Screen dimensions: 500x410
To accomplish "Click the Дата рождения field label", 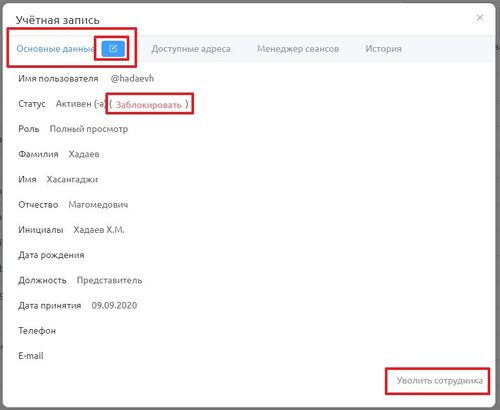I will pyautogui.click(x=51, y=255).
